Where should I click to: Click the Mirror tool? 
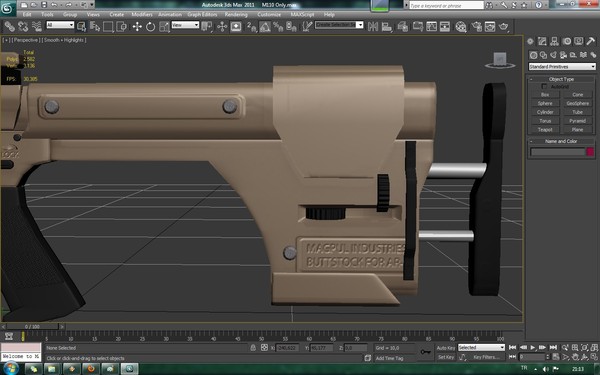(x=373, y=26)
